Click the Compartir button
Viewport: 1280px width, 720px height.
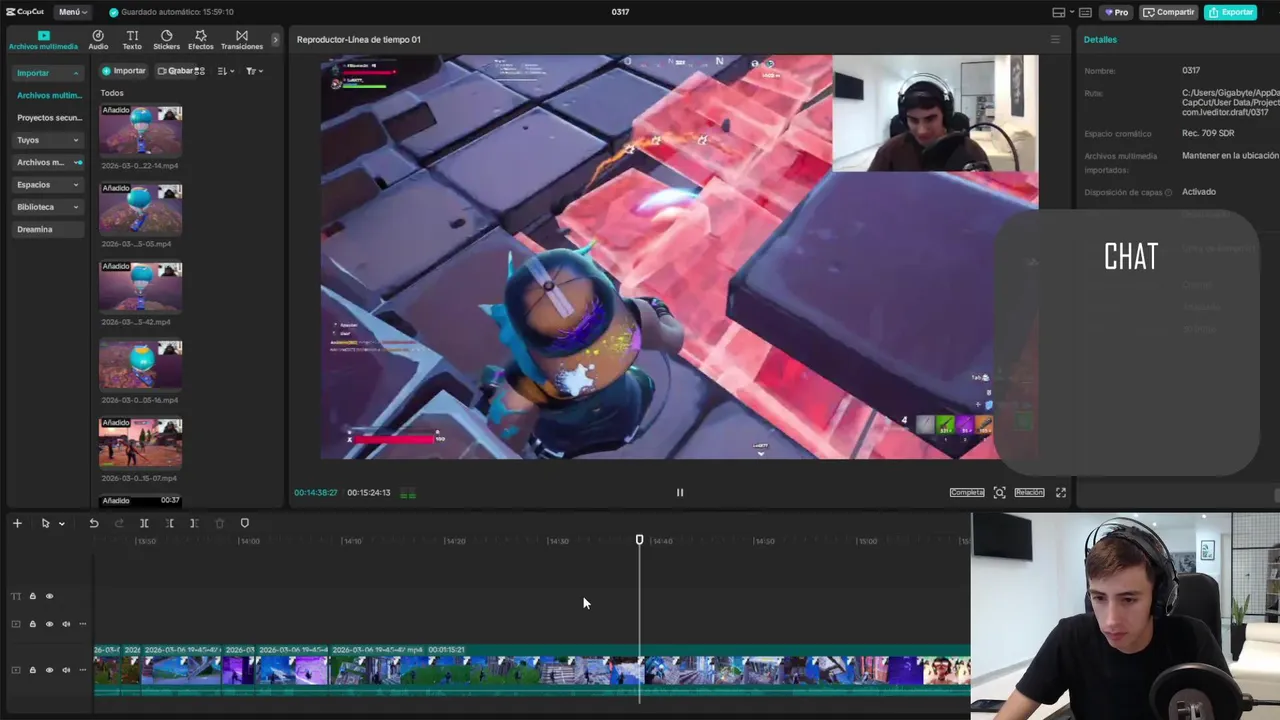tap(1169, 12)
